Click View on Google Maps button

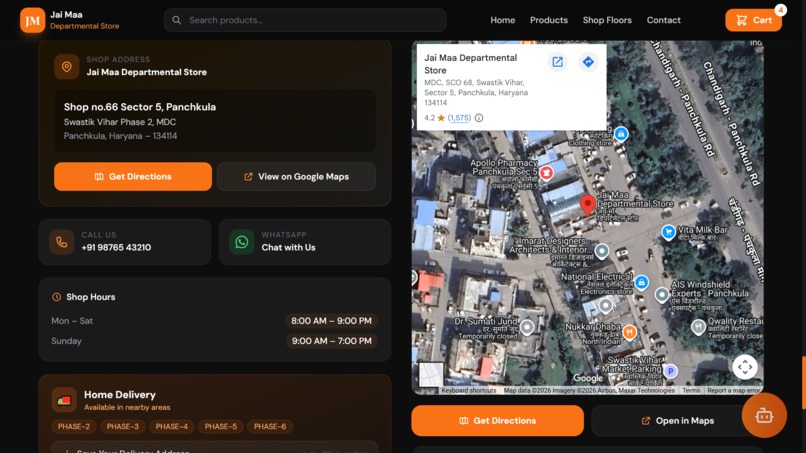point(296,176)
